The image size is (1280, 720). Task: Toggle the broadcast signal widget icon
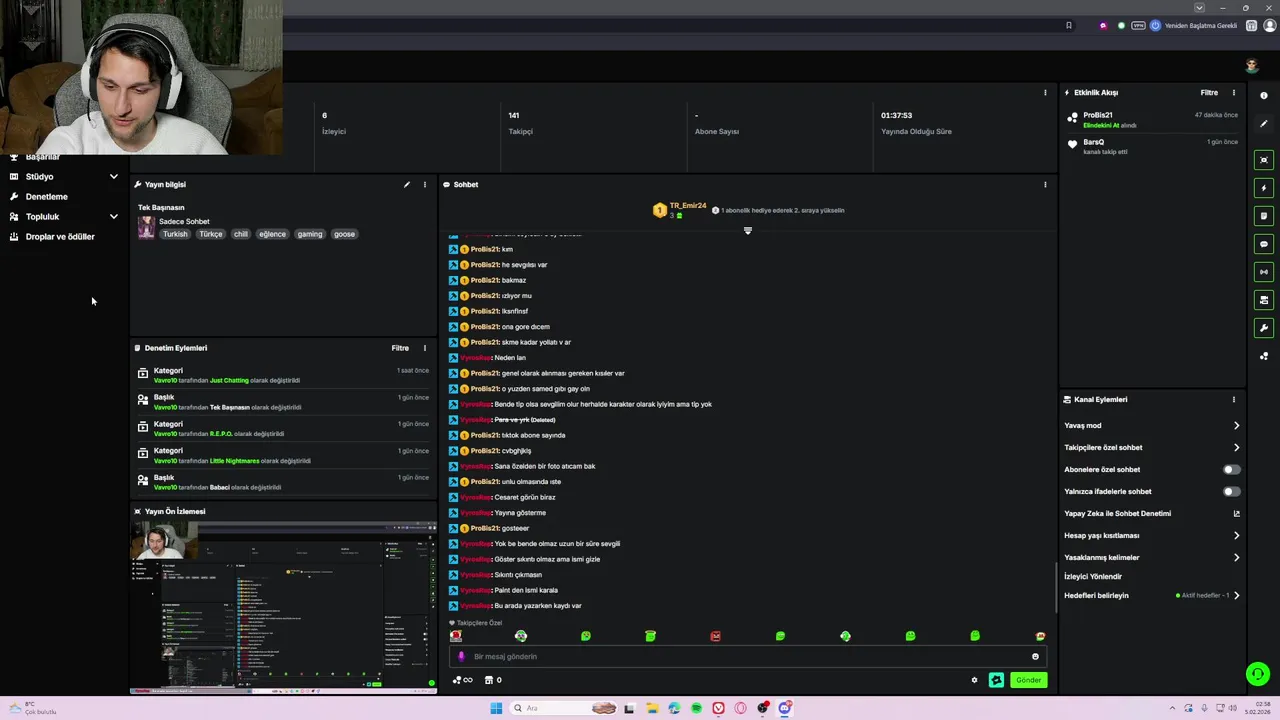pos(1264,272)
